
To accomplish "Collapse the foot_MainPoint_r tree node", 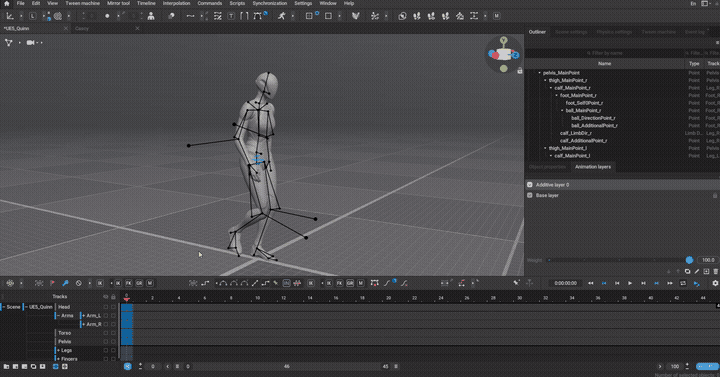I will 557,96.
